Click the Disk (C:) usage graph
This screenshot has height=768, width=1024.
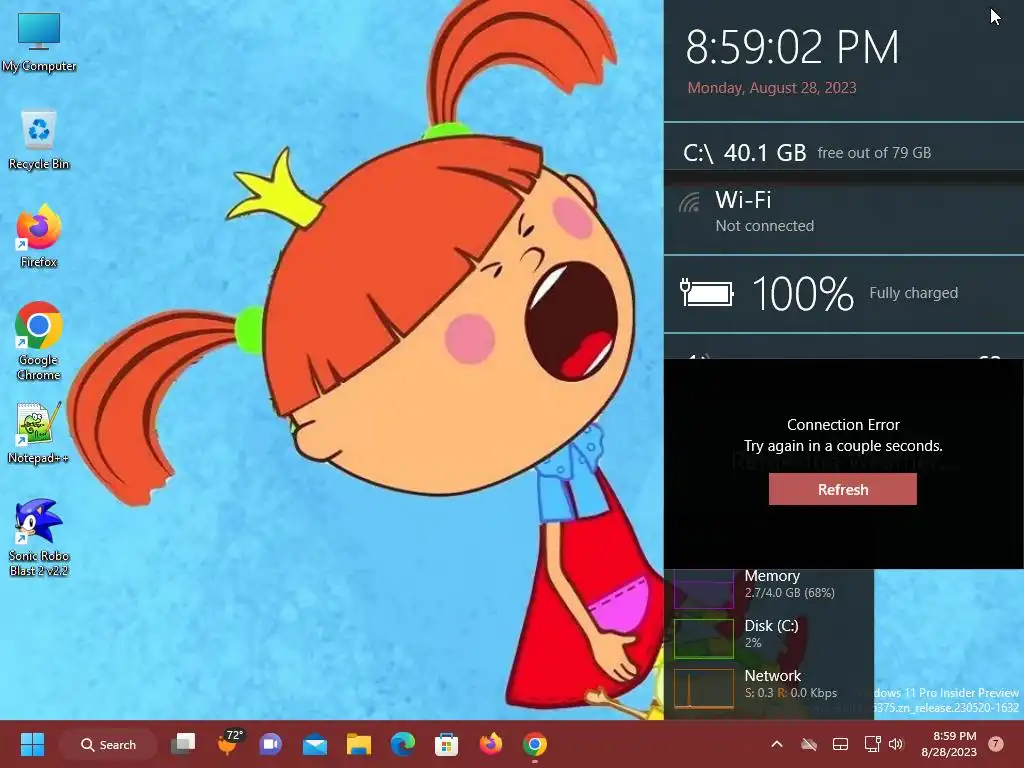click(703, 638)
